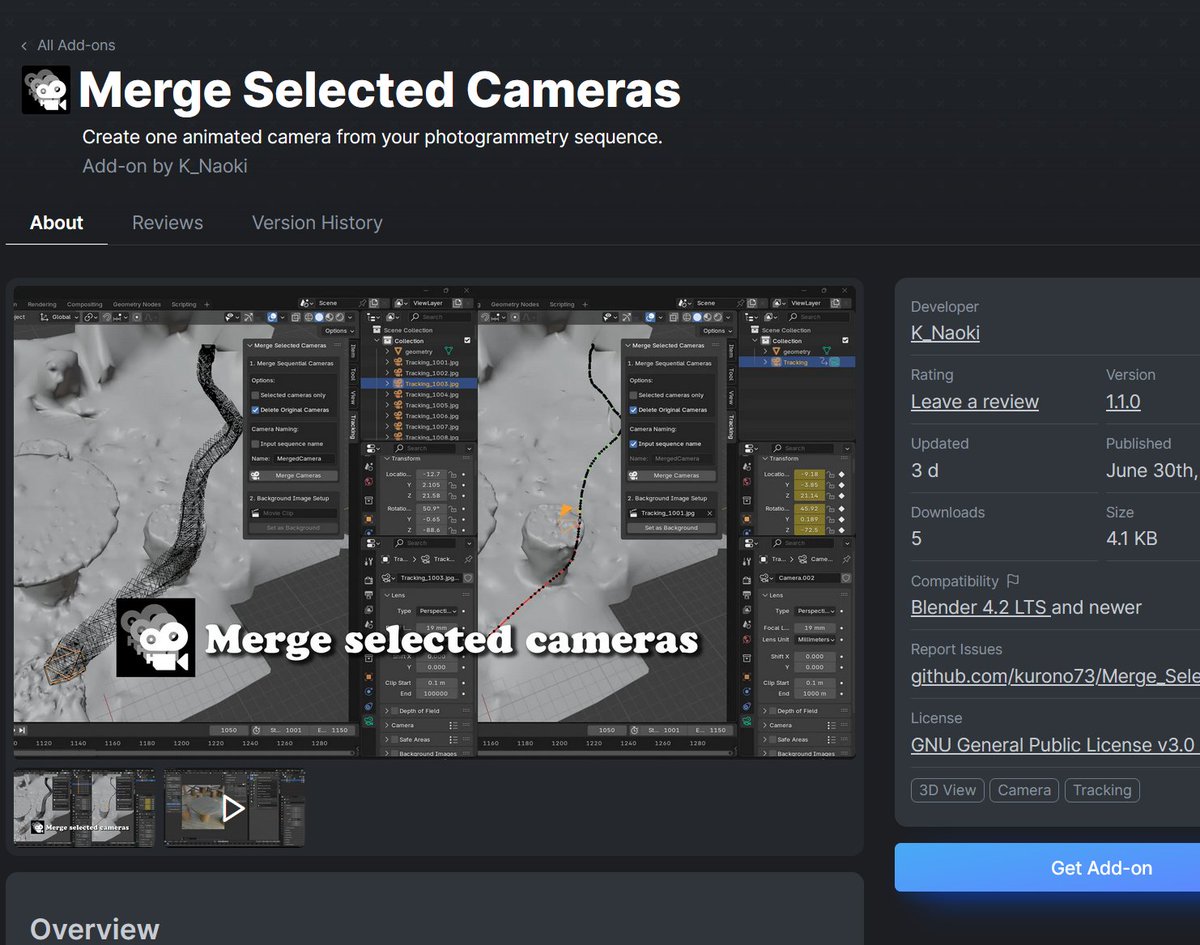Click the back chevron beside All Add-ons
The image size is (1200, 945).
pos(24,46)
